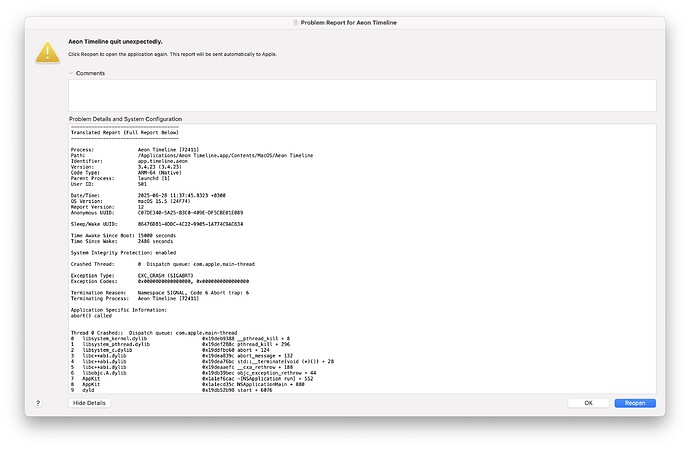Viewport: 690px width, 449px height.
Task: Click stack frame 2 'abort + 124'
Action: pyautogui.click(x=170, y=350)
